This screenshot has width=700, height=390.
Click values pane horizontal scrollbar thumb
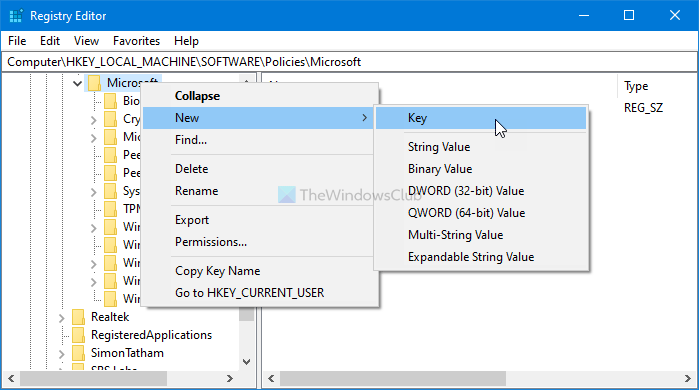tap(393, 378)
